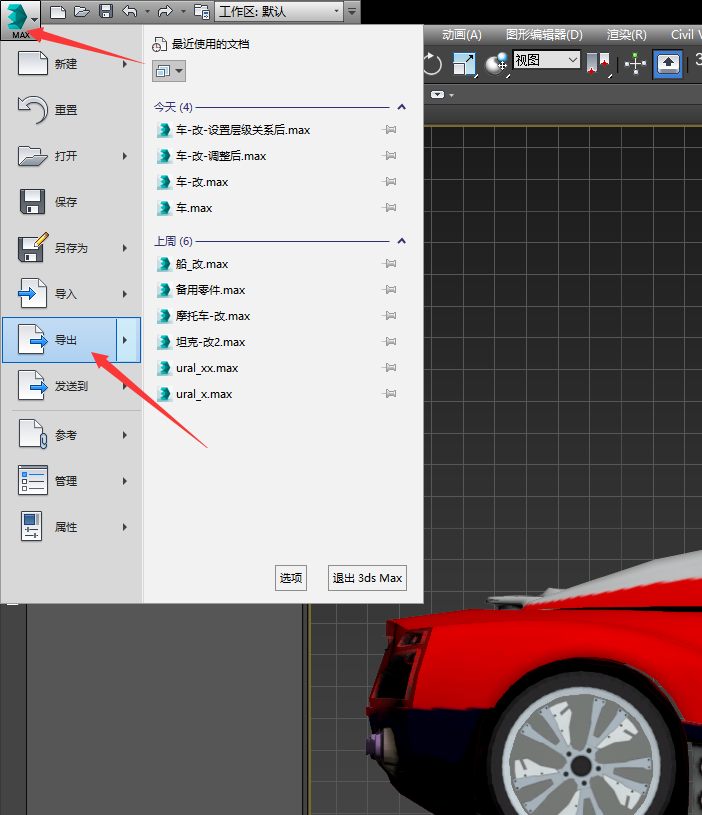Select the 重置 (Reset) icon in application menu
The image size is (702, 815).
point(33,110)
